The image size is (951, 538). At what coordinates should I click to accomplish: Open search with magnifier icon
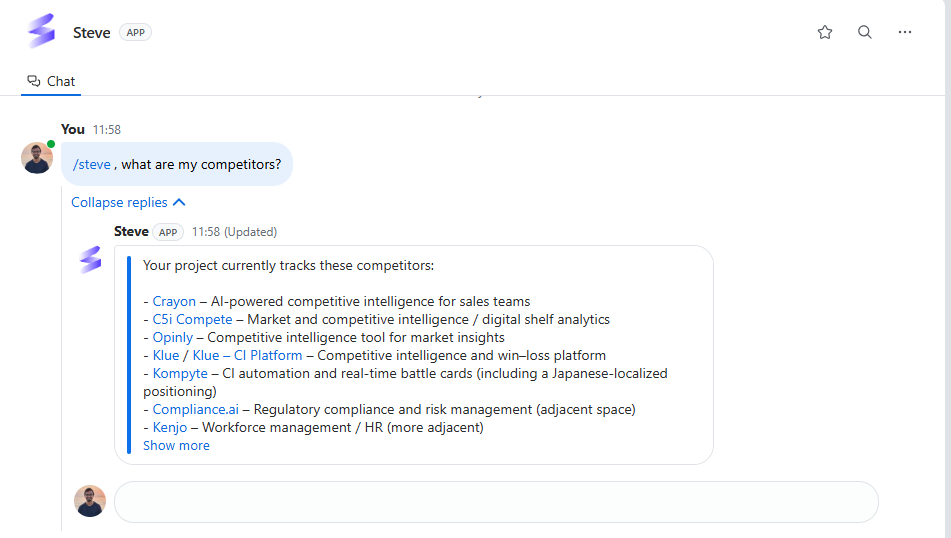tap(865, 32)
